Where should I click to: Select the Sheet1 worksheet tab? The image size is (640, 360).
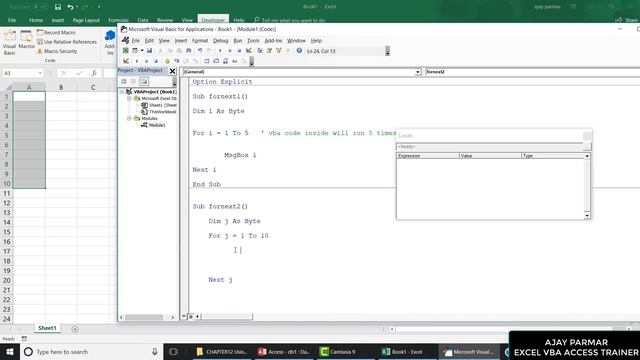coord(47,328)
